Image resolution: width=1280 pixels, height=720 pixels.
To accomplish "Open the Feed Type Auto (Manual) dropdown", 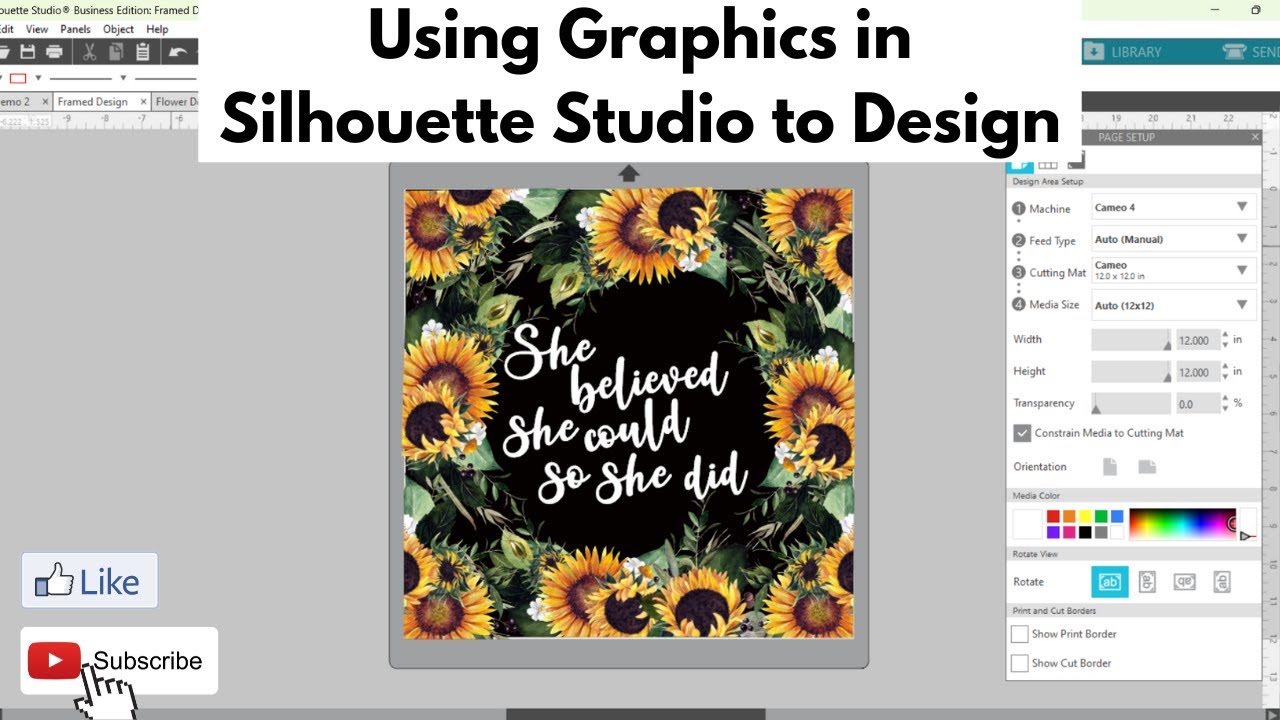I will coord(1173,239).
